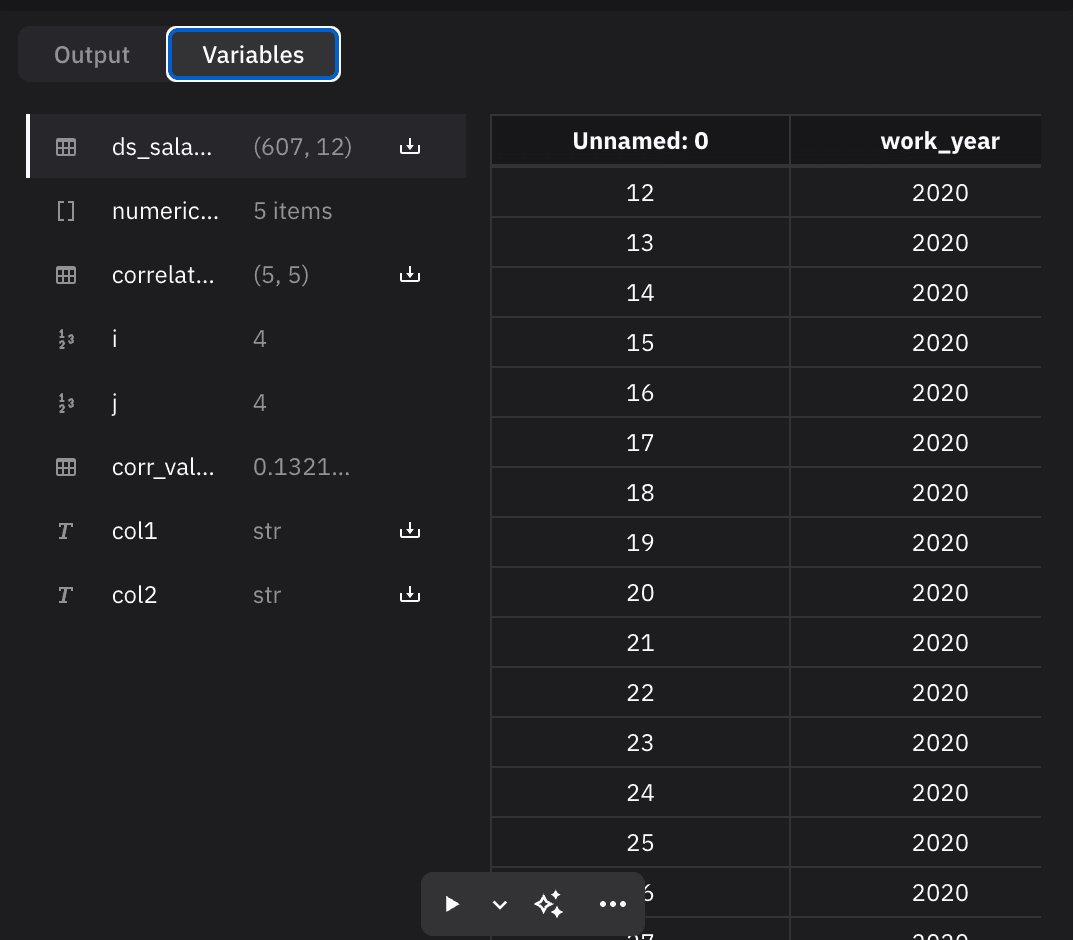Screen dimensions: 1074x940
Task: Click table cell with value 18
Action: click(x=640, y=493)
